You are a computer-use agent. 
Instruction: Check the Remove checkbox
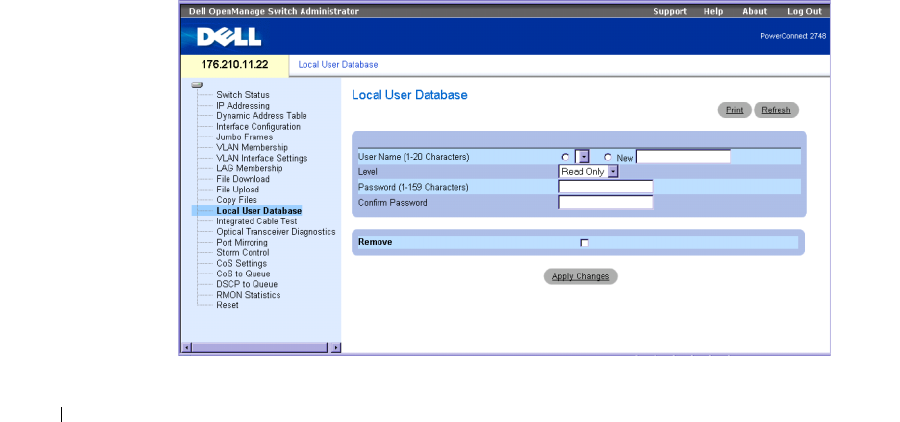coord(584,242)
